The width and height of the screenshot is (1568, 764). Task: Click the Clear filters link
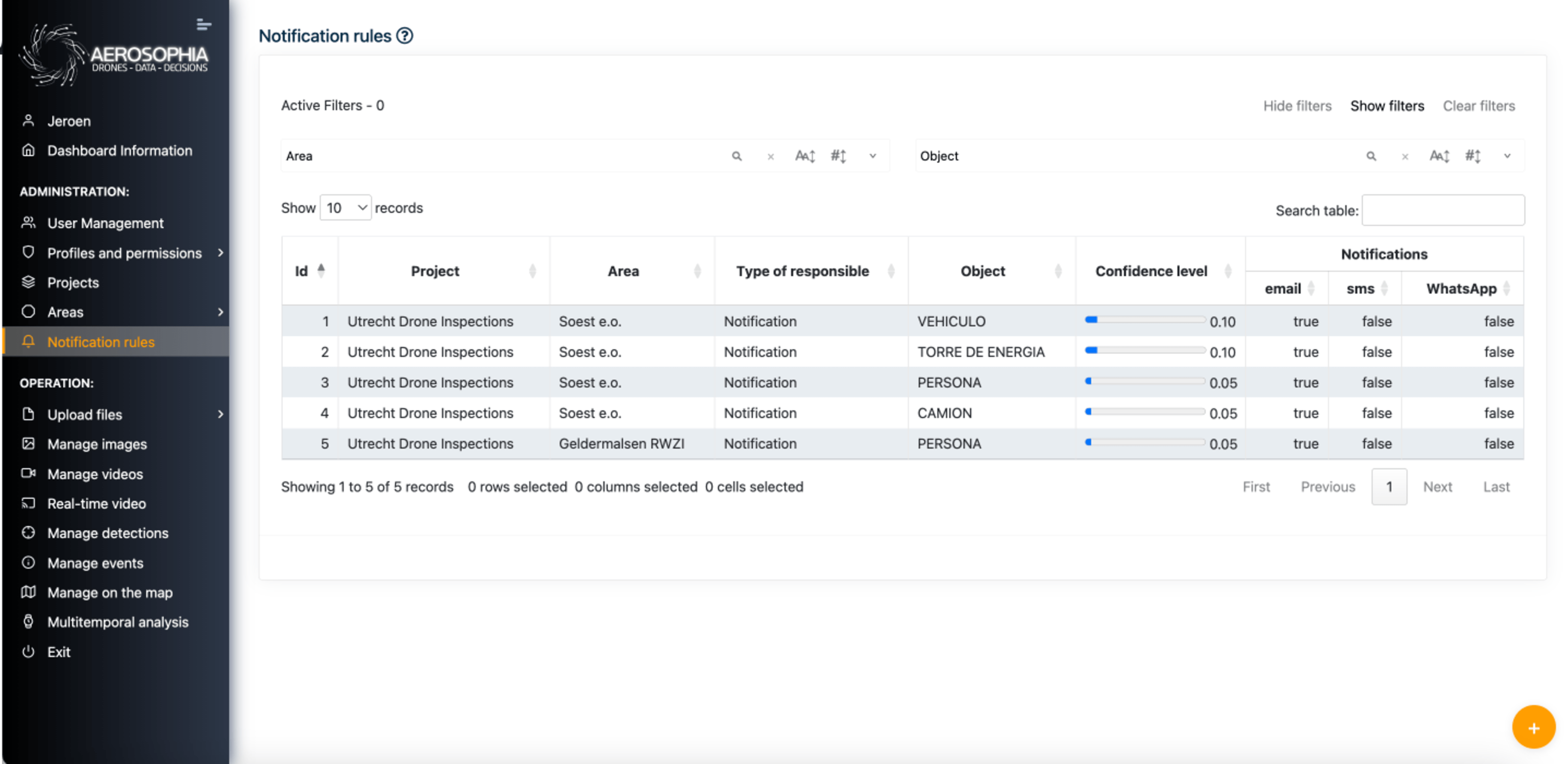[1478, 106]
